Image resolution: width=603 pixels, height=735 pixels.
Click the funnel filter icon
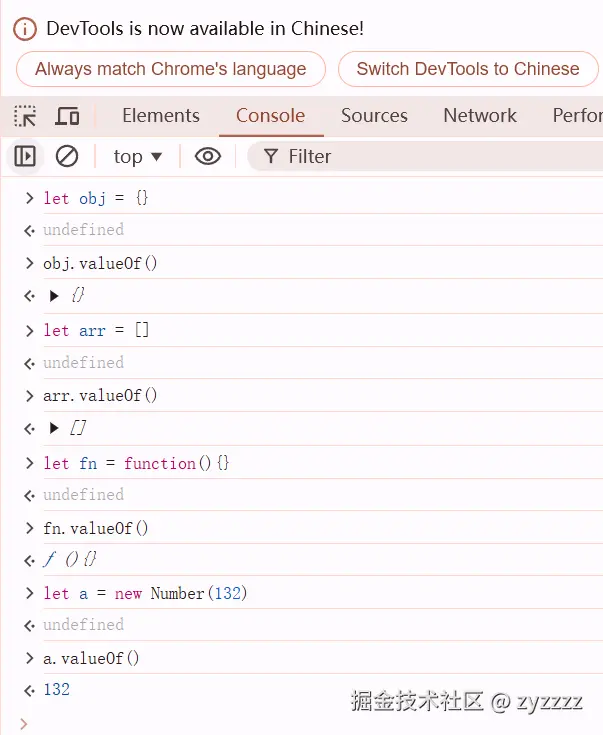[x=270, y=156]
